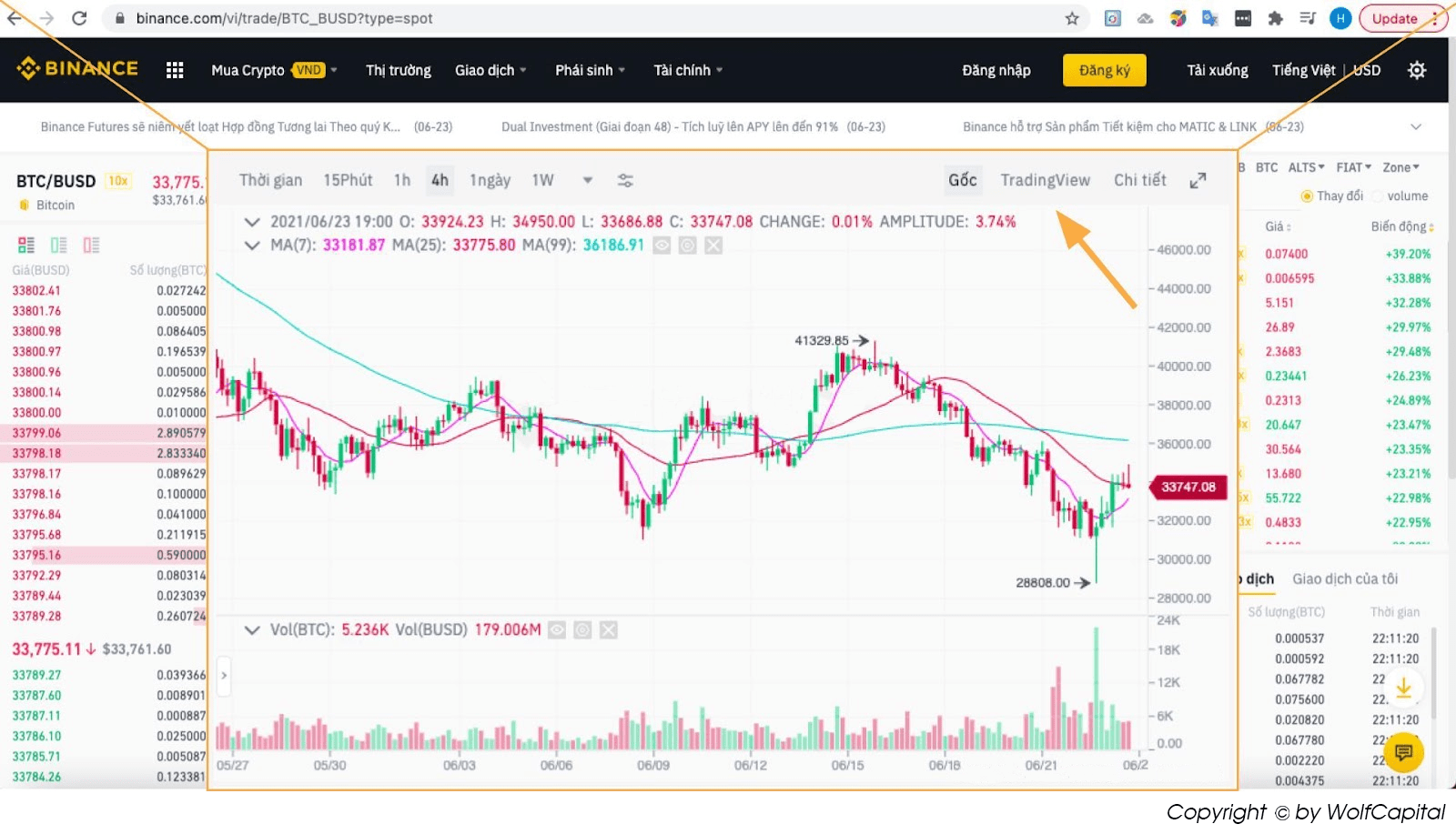Open Mua Crypto dropdown menu
Image resolution: width=1456 pixels, height=834 pixels.
[x=274, y=70]
